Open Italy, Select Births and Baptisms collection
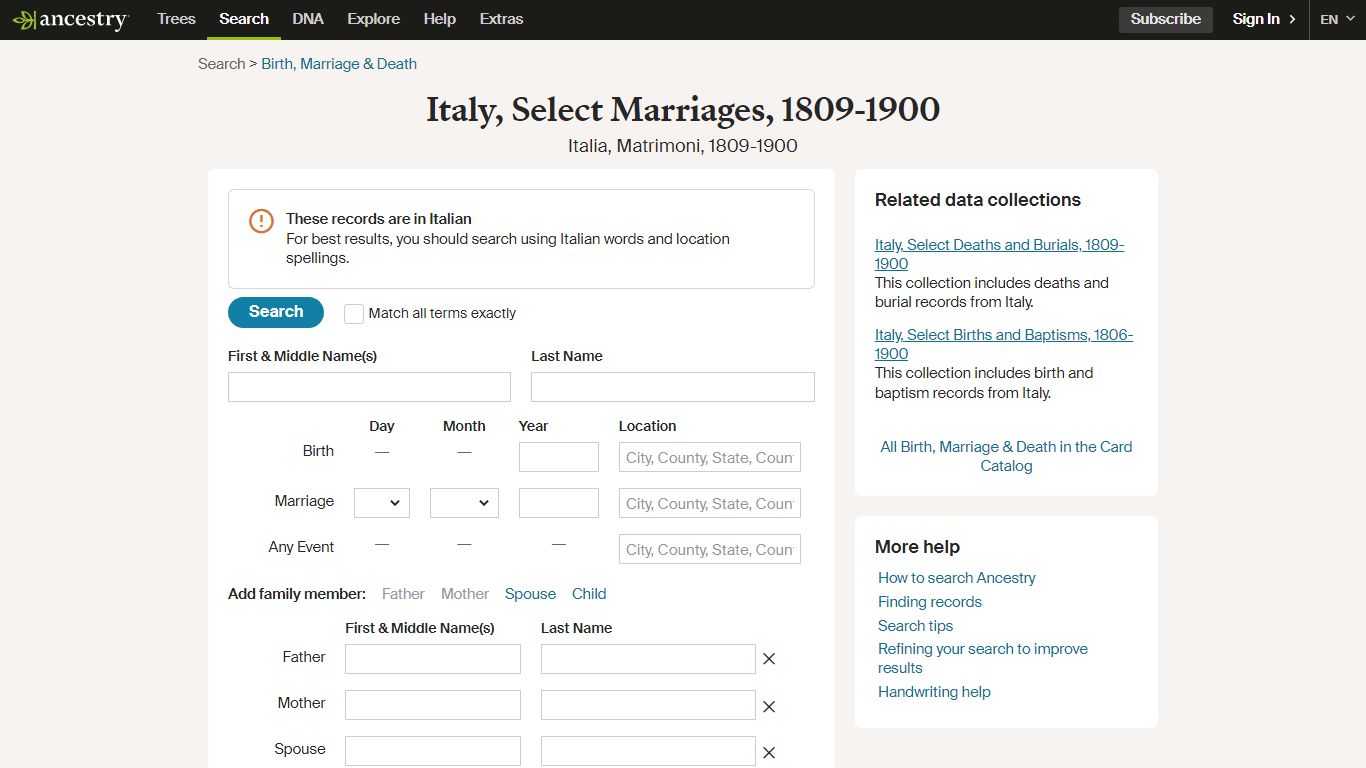Viewport: 1366px width, 768px height. [1004, 344]
